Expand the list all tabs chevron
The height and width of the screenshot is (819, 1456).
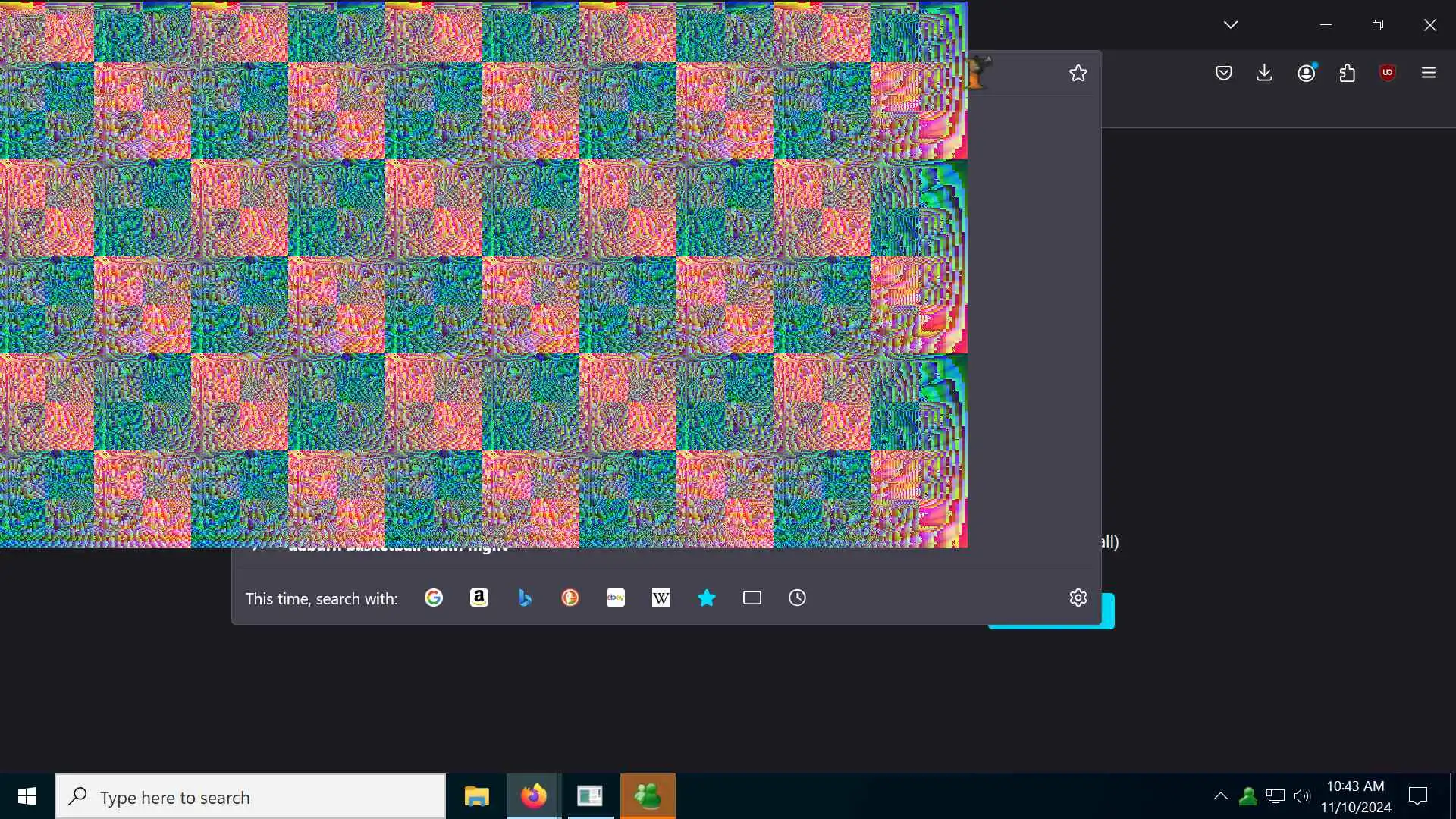click(1231, 25)
